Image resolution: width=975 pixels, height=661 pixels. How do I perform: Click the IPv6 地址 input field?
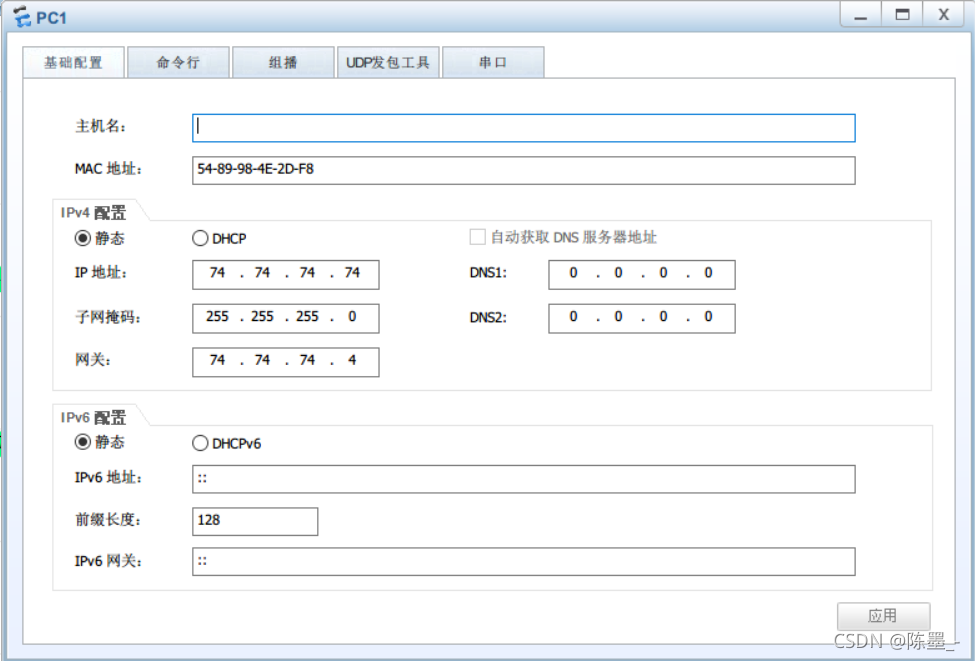click(524, 479)
